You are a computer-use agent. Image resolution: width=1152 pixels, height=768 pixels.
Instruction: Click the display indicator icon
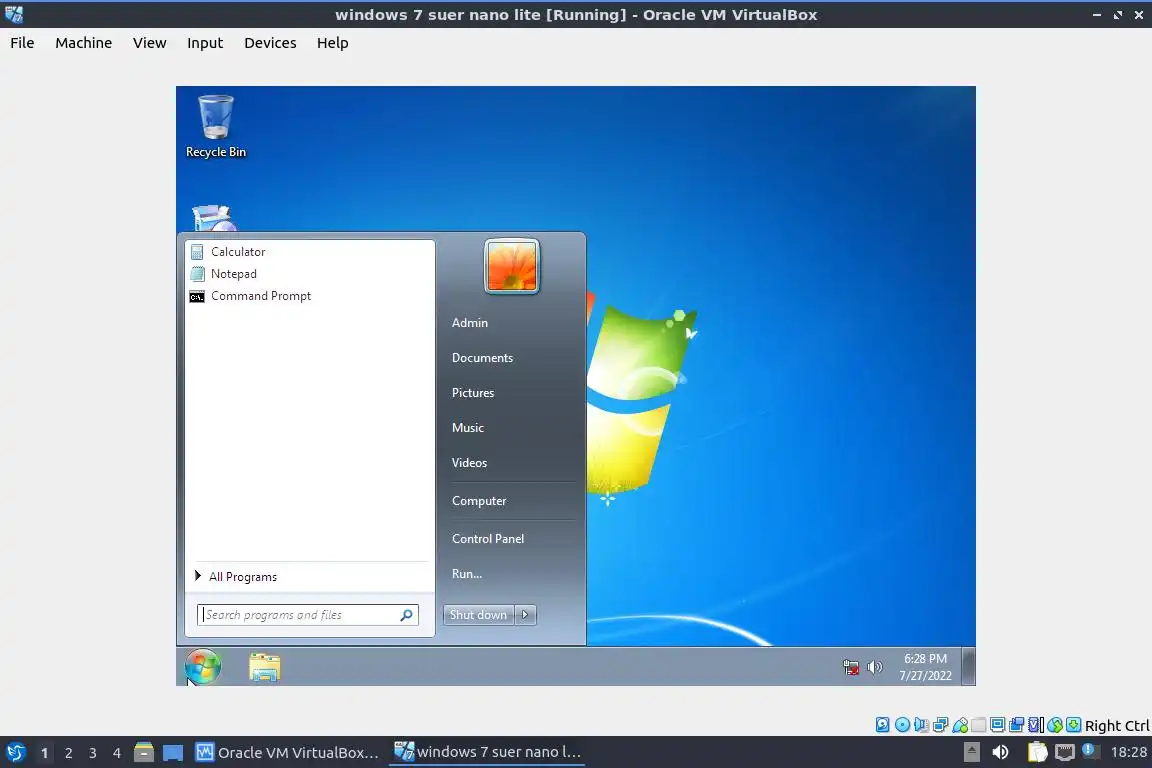point(998,725)
